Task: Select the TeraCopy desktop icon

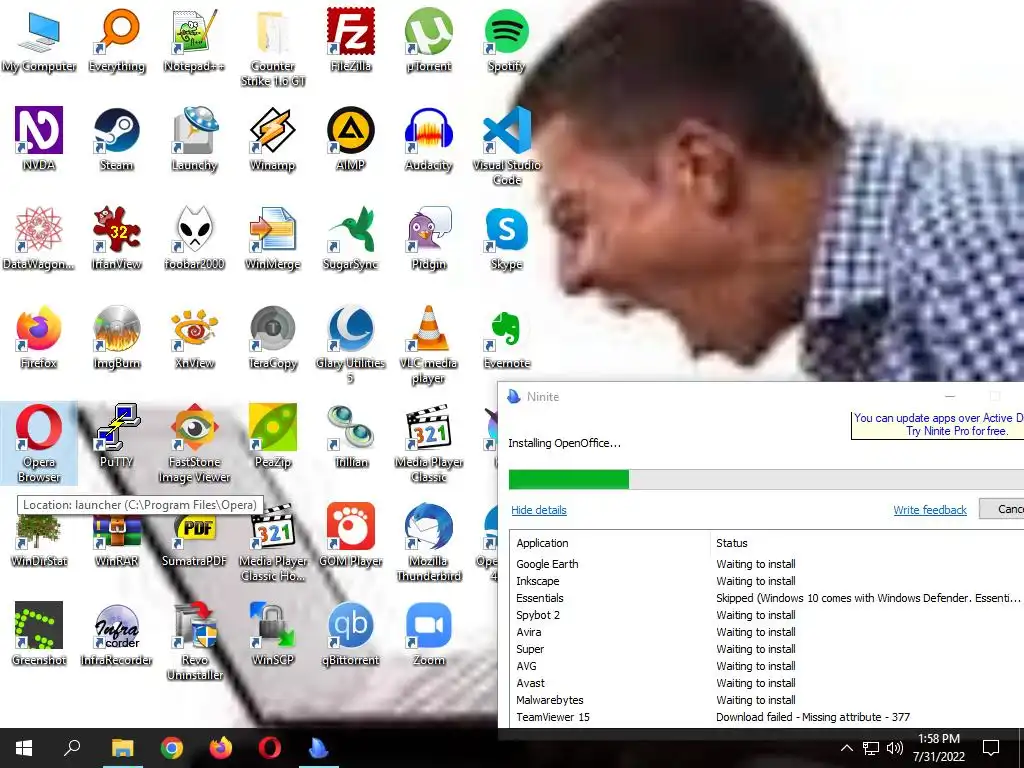Action: (x=272, y=338)
